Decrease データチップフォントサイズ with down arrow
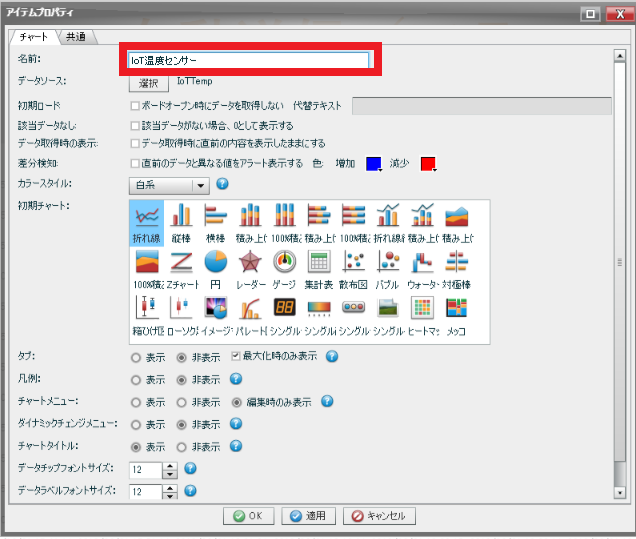 170,474
